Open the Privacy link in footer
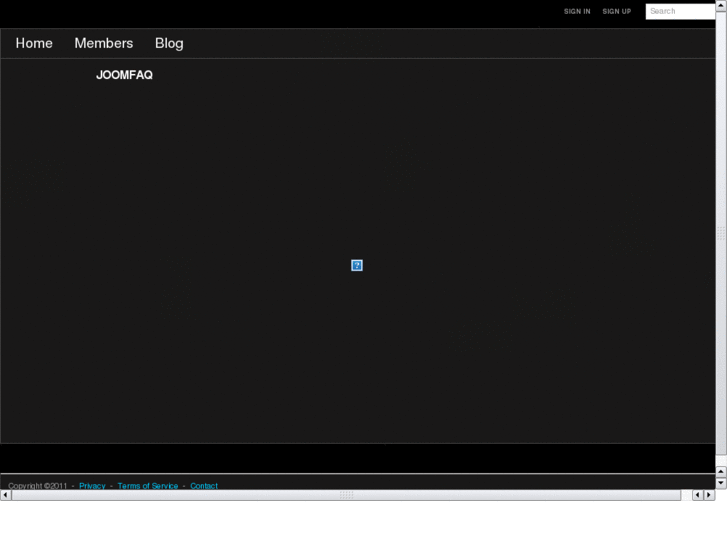 click(92, 486)
